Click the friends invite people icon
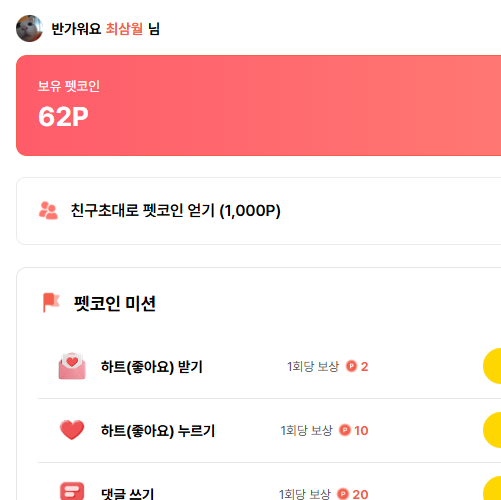This screenshot has height=500, width=501. pos(48,211)
